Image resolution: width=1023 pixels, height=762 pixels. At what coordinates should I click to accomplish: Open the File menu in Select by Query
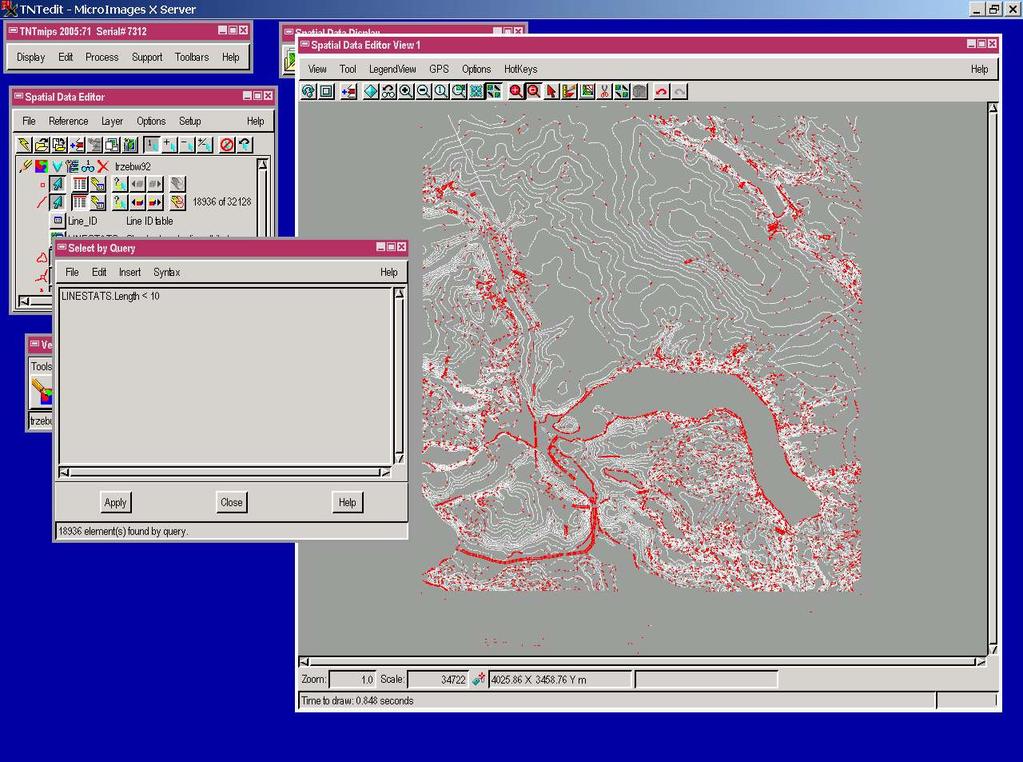72,273
